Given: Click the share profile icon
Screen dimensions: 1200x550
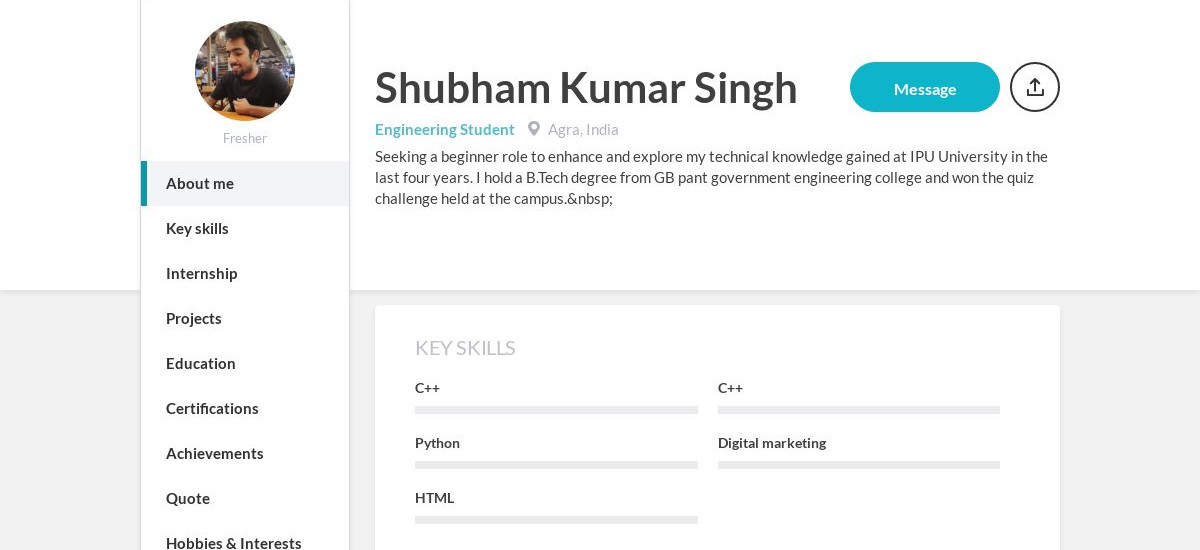Looking at the screenshot, I should 1035,87.
